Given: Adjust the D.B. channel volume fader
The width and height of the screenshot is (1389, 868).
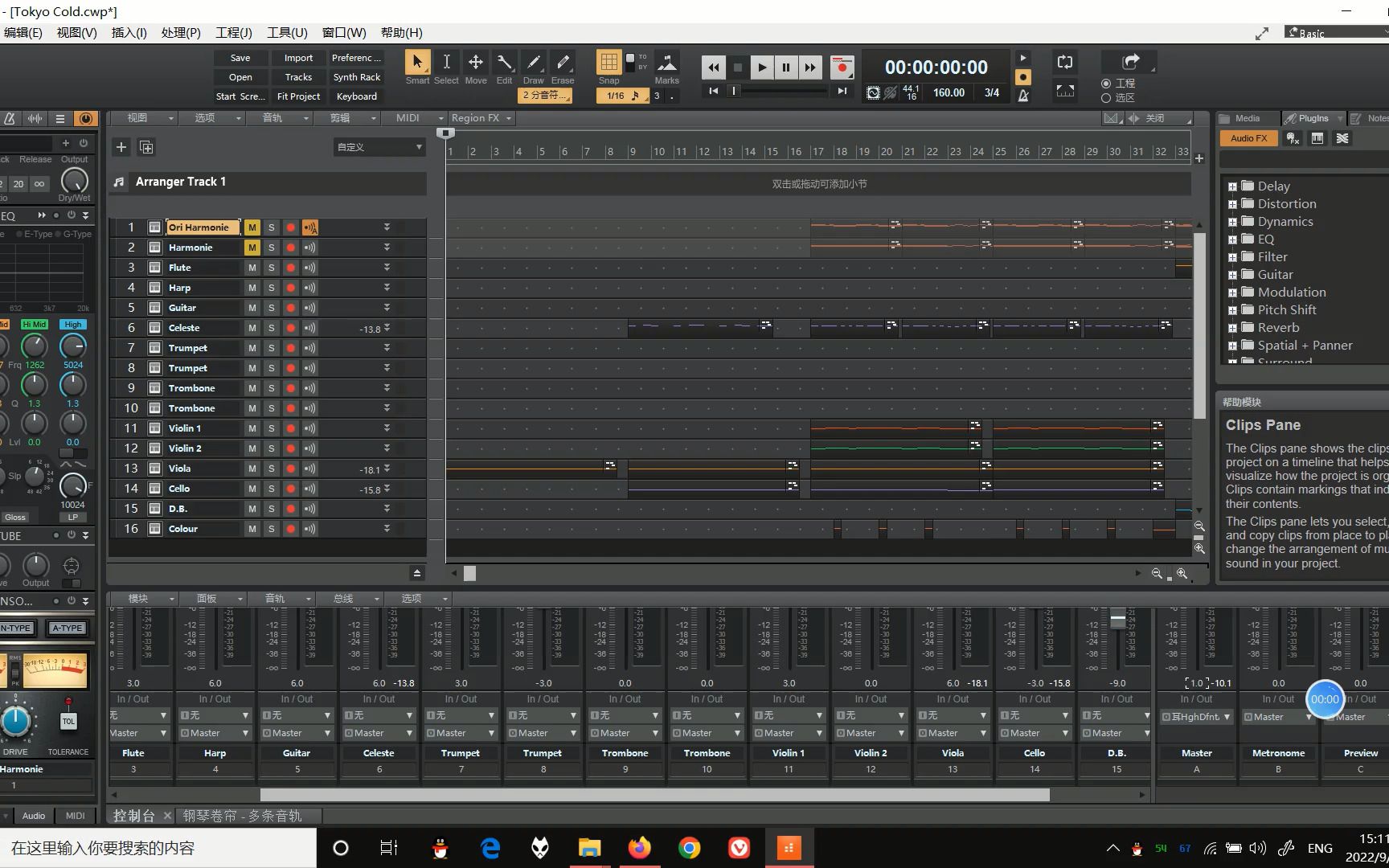Looking at the screenshot, I should pyautogui.click(x=1118, y=620).
